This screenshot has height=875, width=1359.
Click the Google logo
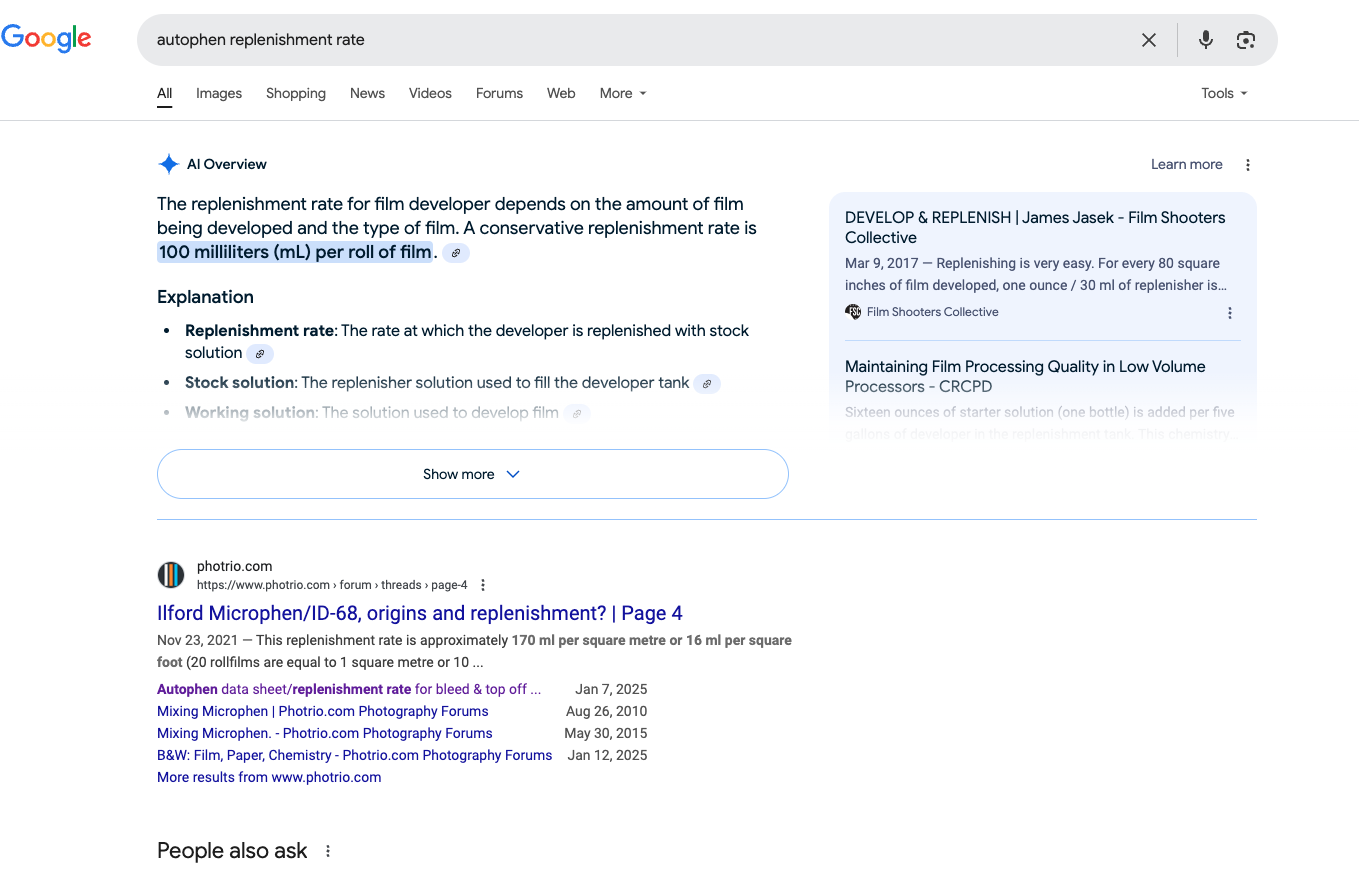pyautogui.click(x=46, y=39)
